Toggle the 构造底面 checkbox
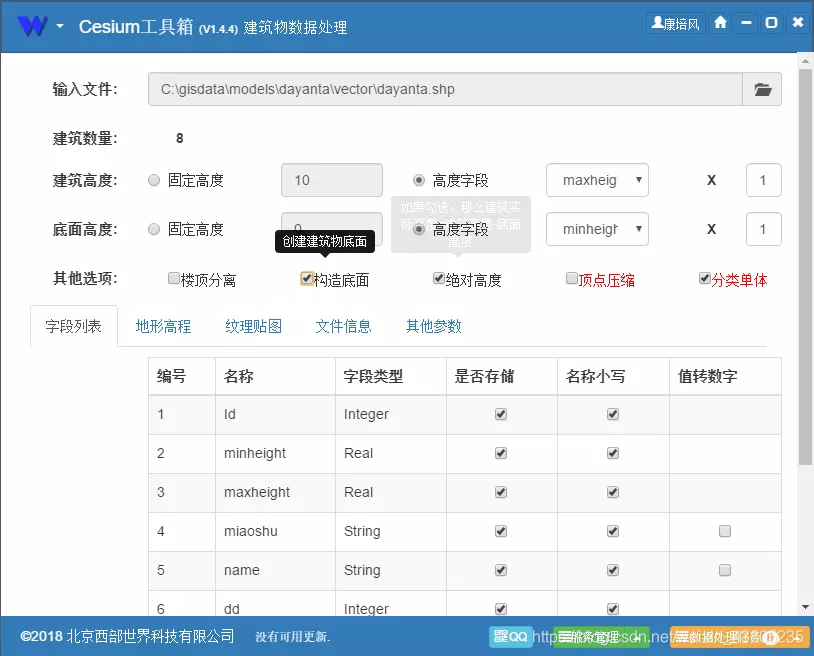This screenshot has width=814, height=656. coord(307,279)
